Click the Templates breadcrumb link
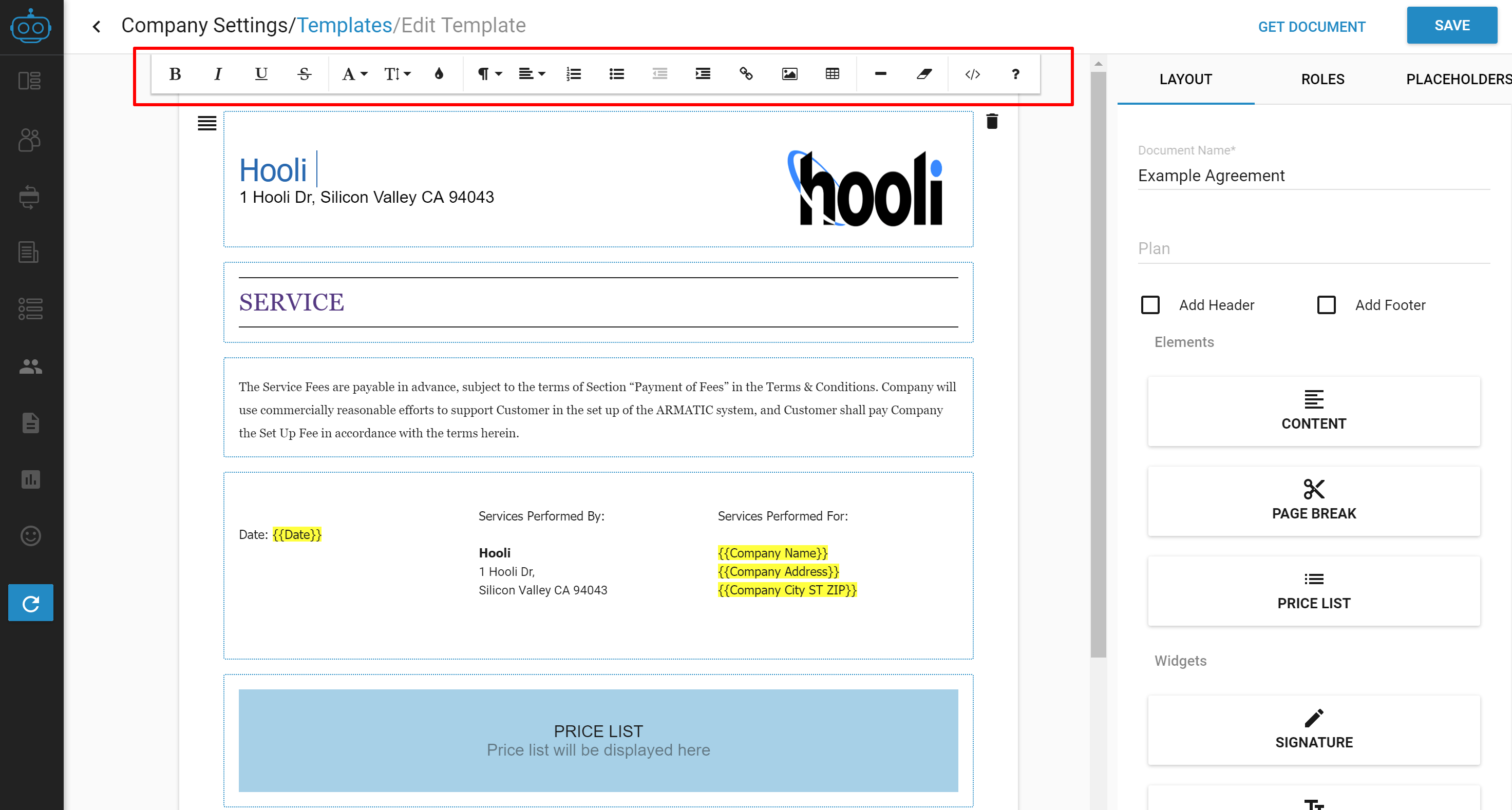This screenshot has width=1512, height=810. tap(345, 25)
